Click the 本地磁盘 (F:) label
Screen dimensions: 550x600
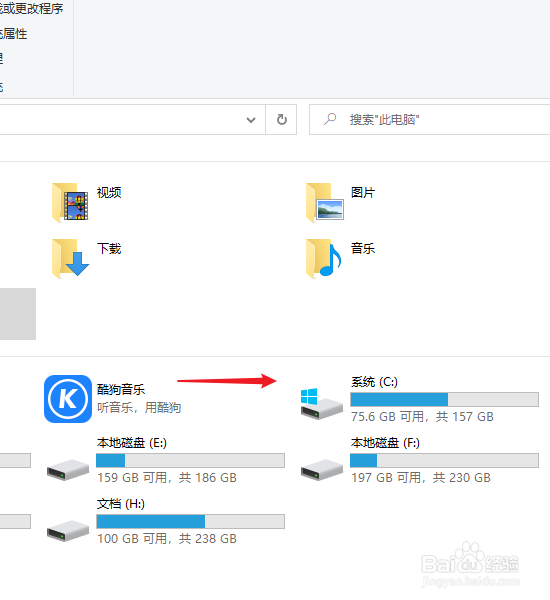tap(385, 443)
